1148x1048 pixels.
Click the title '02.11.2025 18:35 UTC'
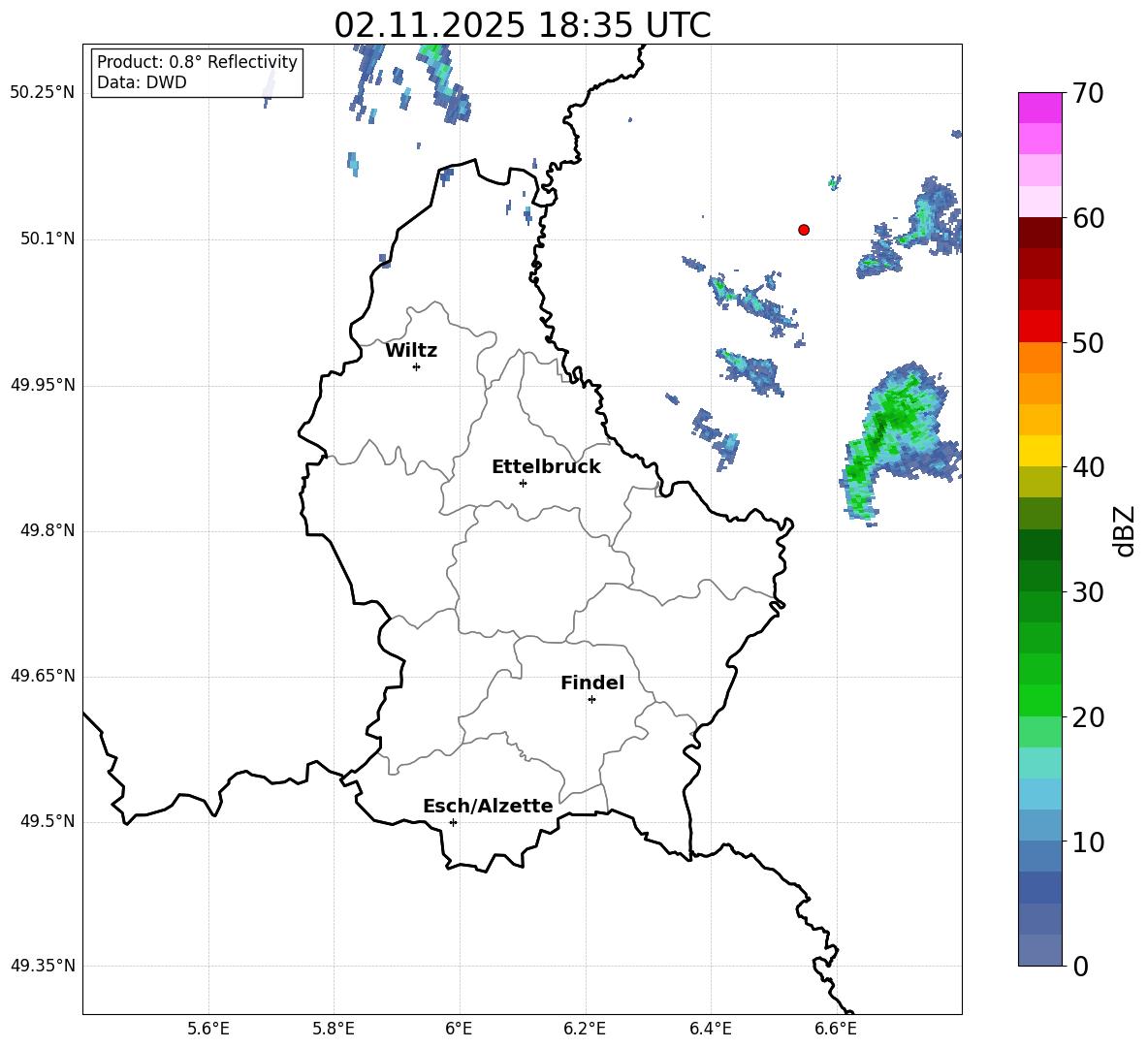pyautogui.click(x=523, y=25)
